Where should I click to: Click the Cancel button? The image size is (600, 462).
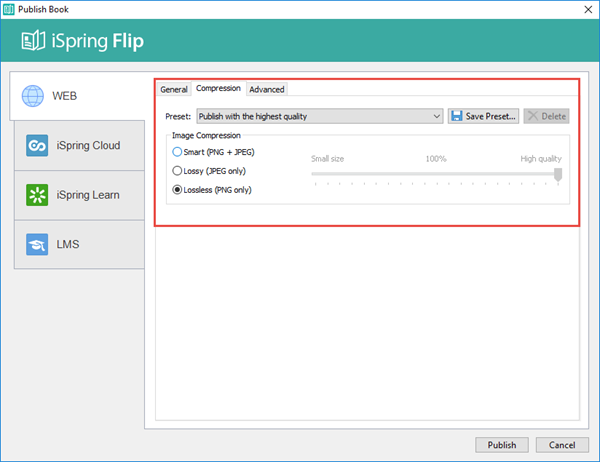click(562, 445)
